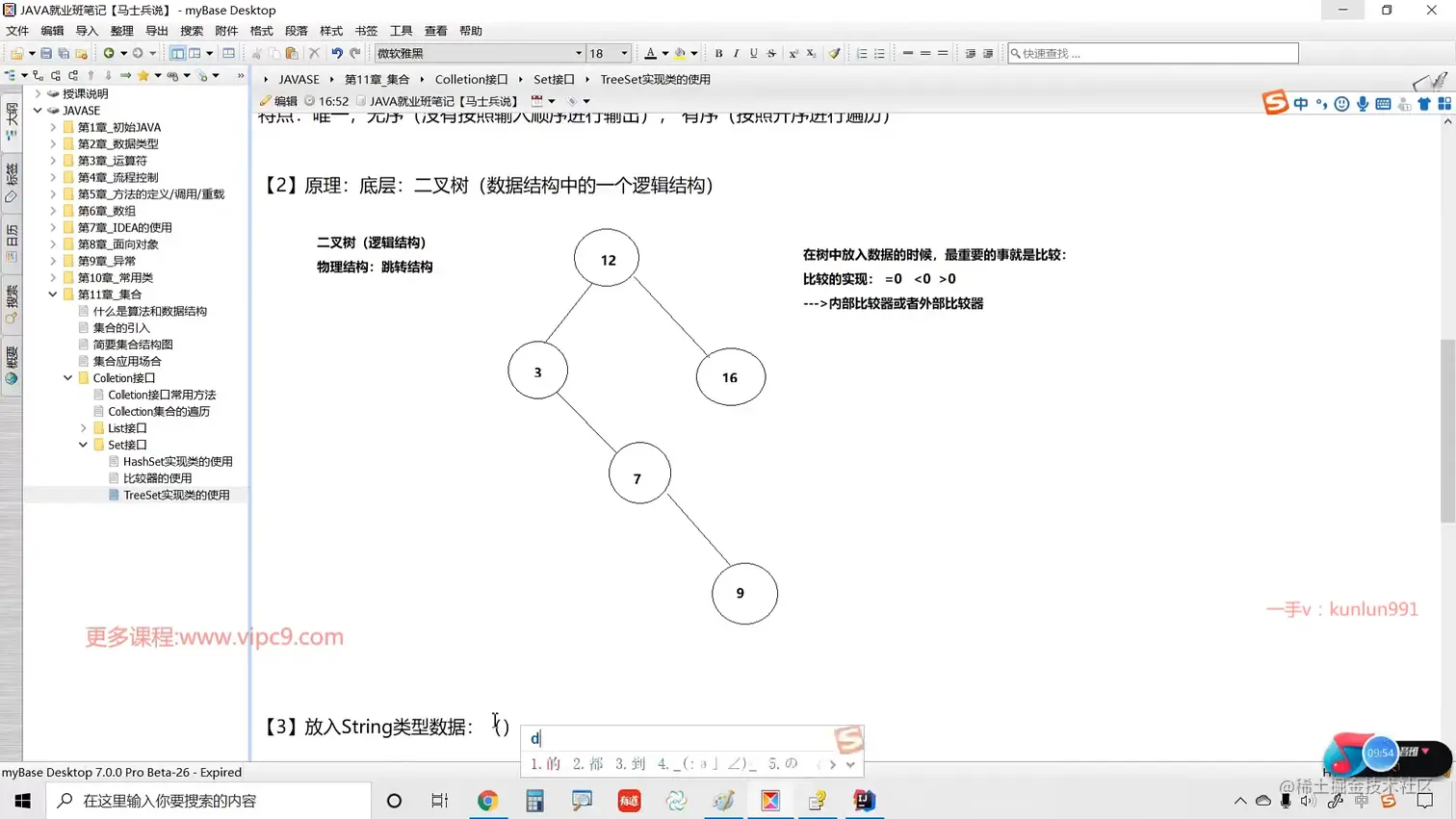Viewport: 1456px width, 819px height.
Task: Toggle bold formatting
Action: tap(719, 53)
